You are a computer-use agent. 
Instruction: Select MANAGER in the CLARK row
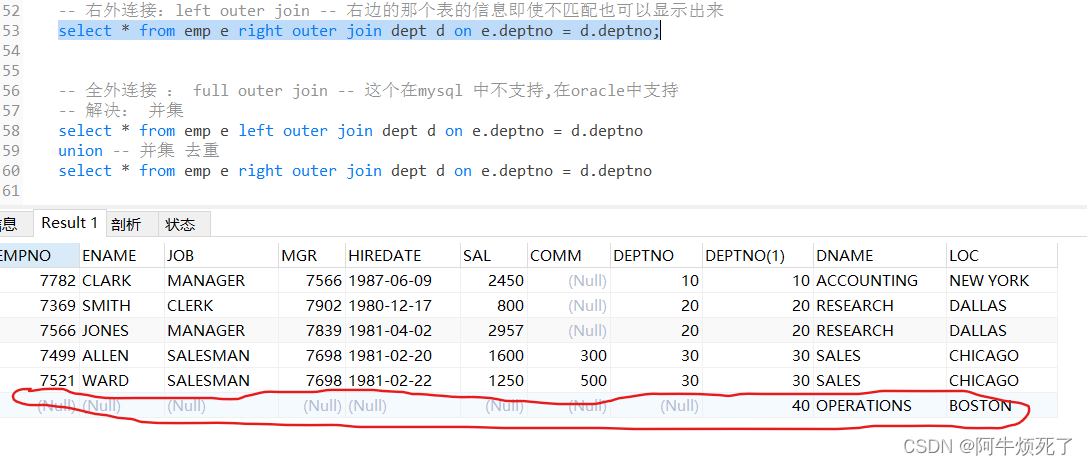220,280
